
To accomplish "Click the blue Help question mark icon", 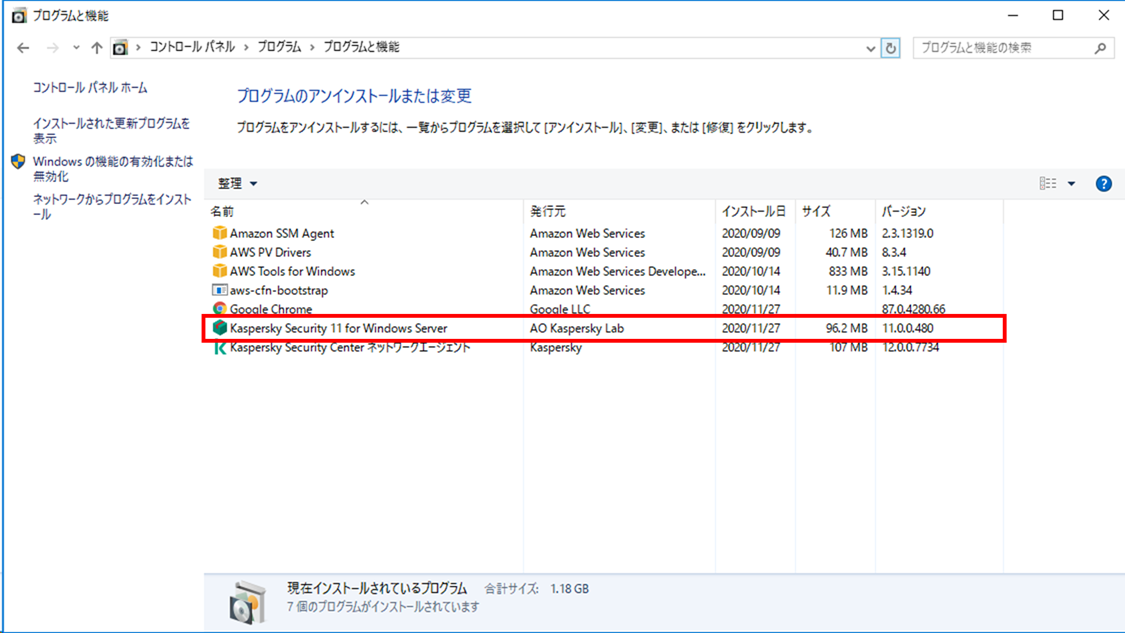I will click(x=1103, y=184).
